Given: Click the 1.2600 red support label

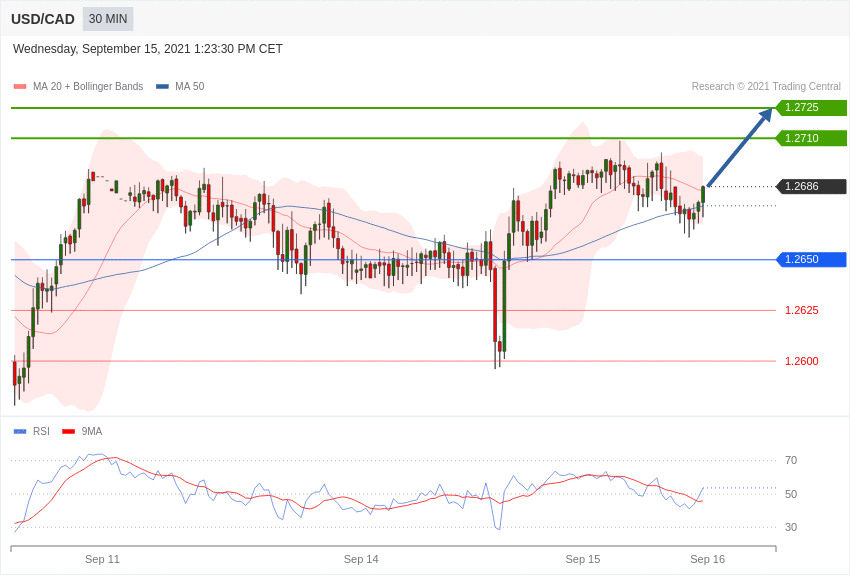Looking at the screenshot, I should (x=802, y=361).
